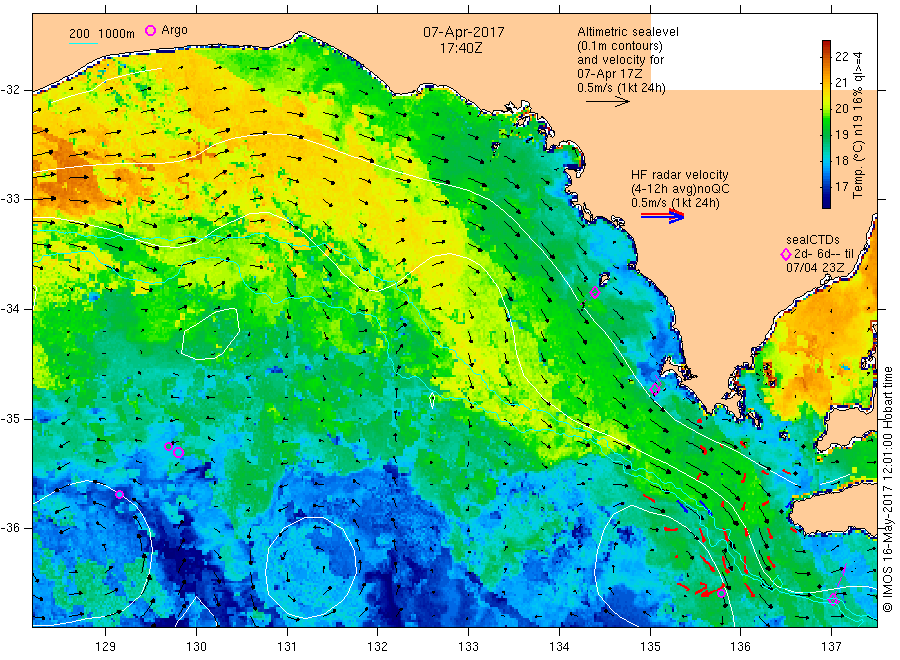Click the color bar tick label '21'
The image size is (900, 660).
[x=841, y=83]
